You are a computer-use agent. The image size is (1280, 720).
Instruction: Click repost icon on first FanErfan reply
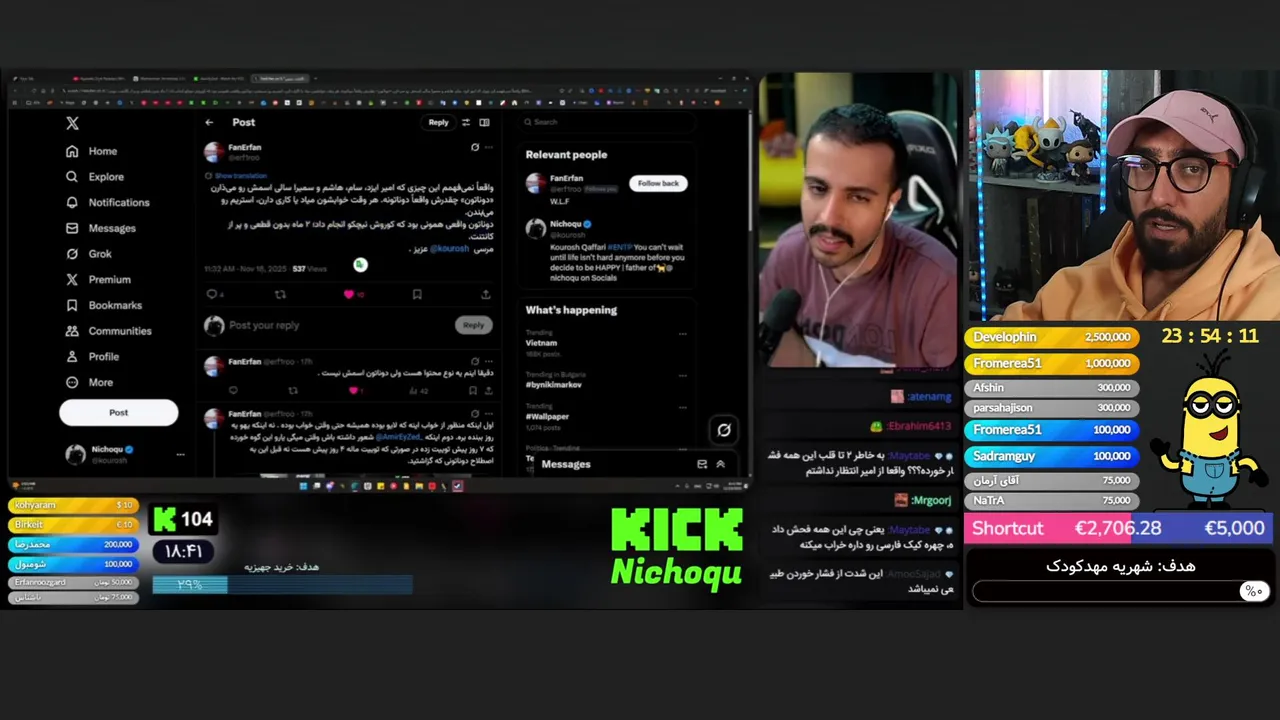(x=293, y=390)
